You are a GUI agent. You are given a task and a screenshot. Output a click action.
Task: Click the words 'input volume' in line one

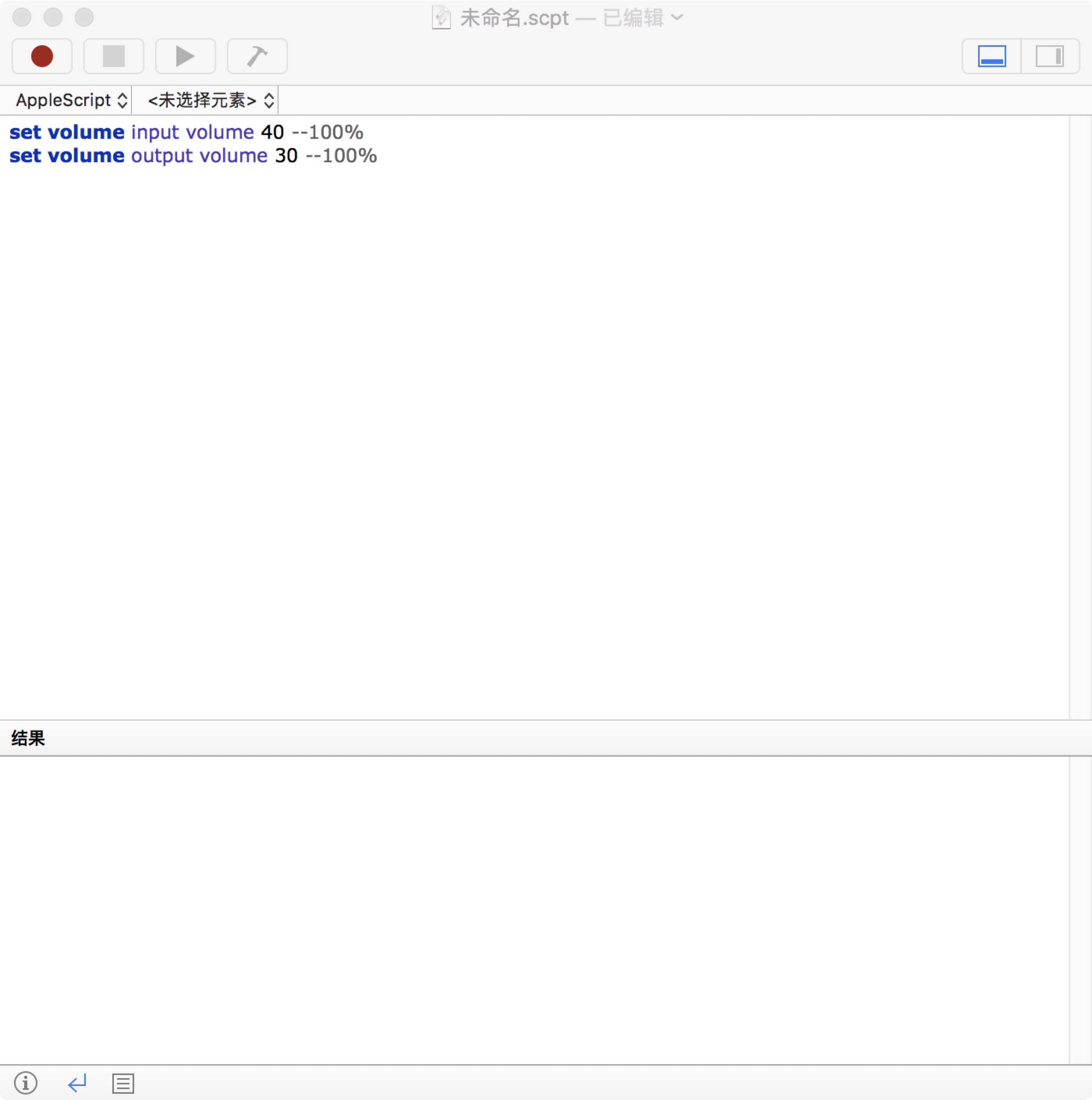192,132
